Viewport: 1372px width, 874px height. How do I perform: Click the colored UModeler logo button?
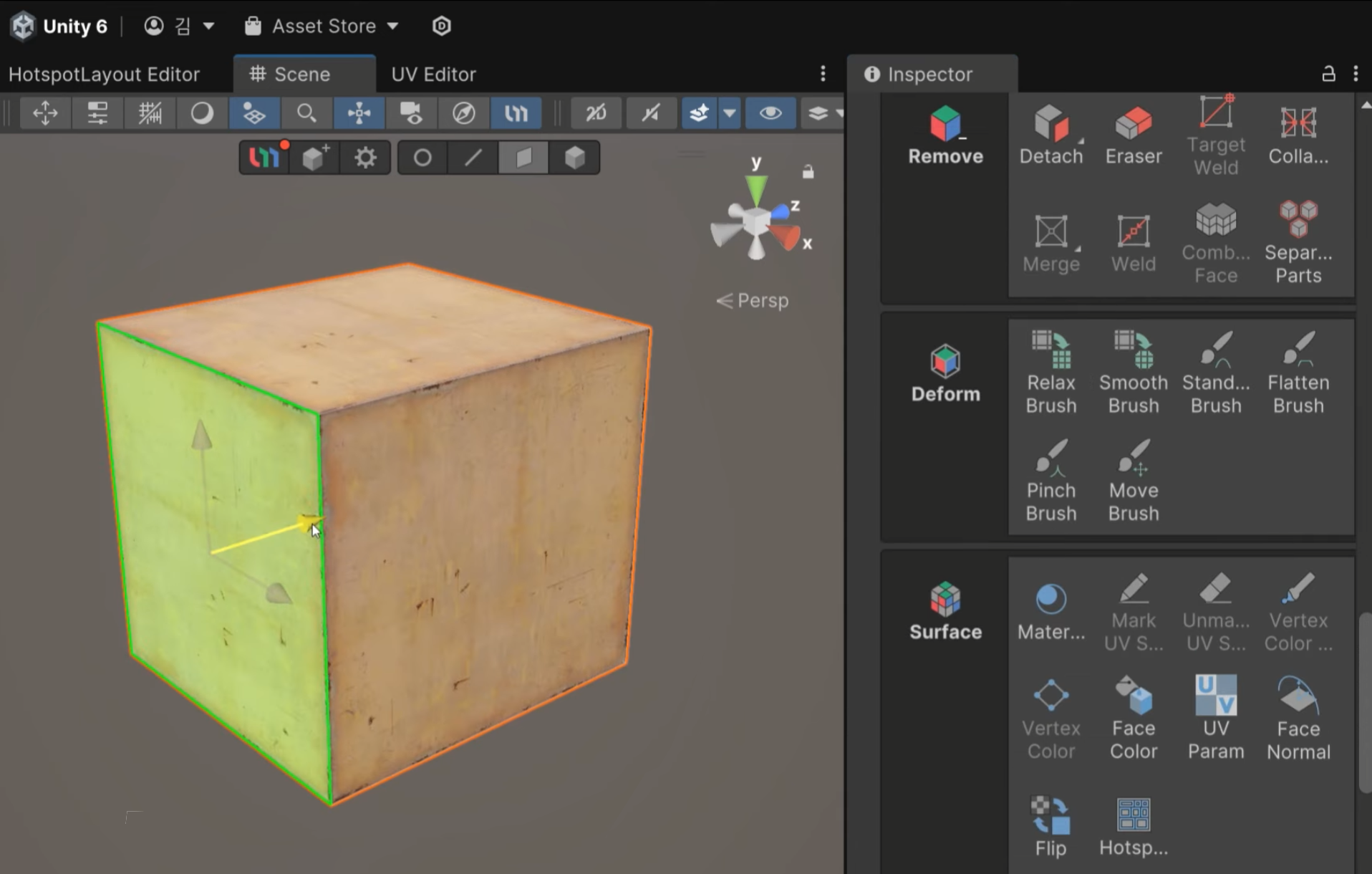click(x=264, y=158)
